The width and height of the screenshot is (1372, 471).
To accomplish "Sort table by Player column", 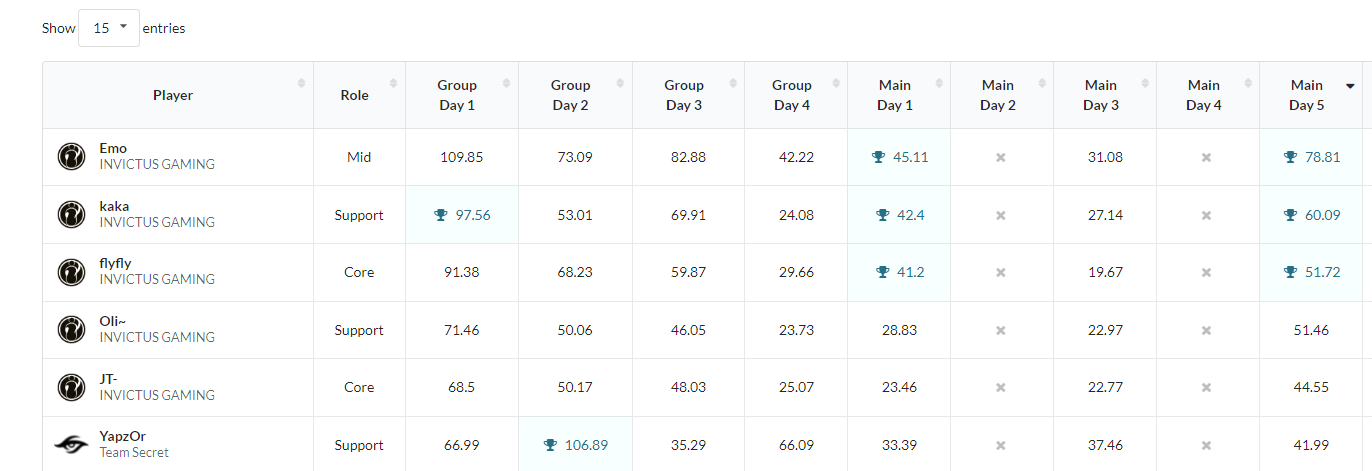I will coord(173,95).
